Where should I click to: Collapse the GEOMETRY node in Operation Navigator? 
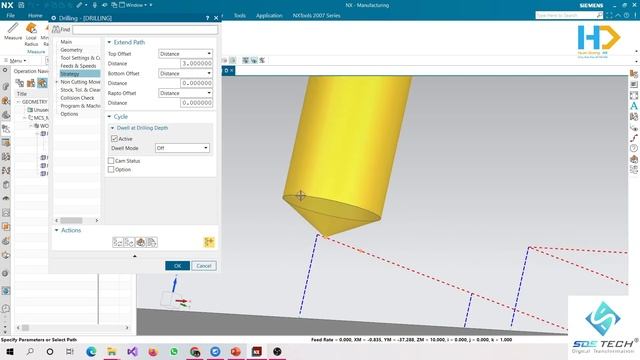pyautogui.click(x=18, y=102)
